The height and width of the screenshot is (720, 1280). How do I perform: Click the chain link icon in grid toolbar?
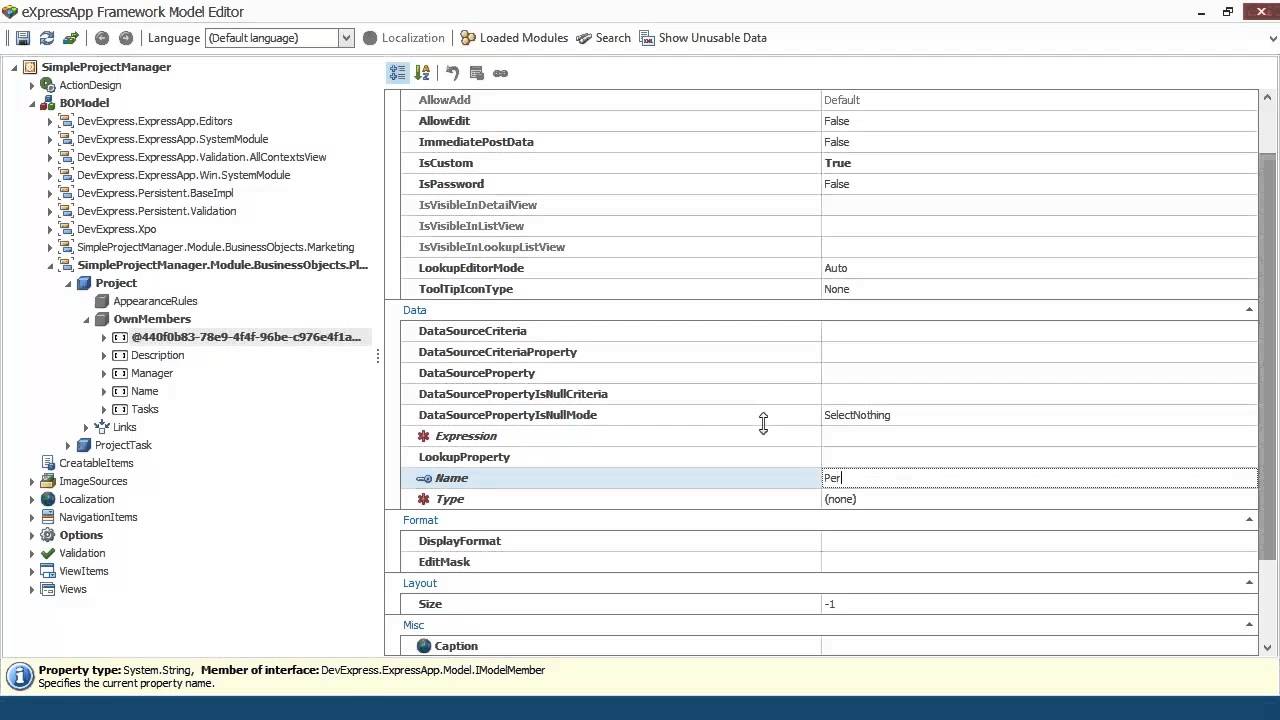pyautogui.click(x=500, y=73)
